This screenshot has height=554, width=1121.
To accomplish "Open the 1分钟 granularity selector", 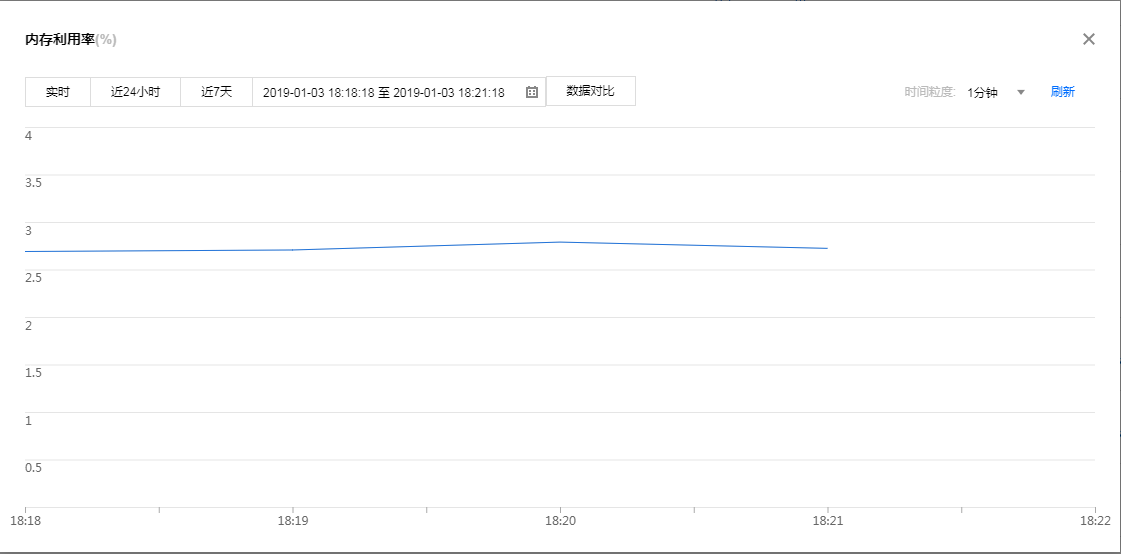I will click(983, 92).
